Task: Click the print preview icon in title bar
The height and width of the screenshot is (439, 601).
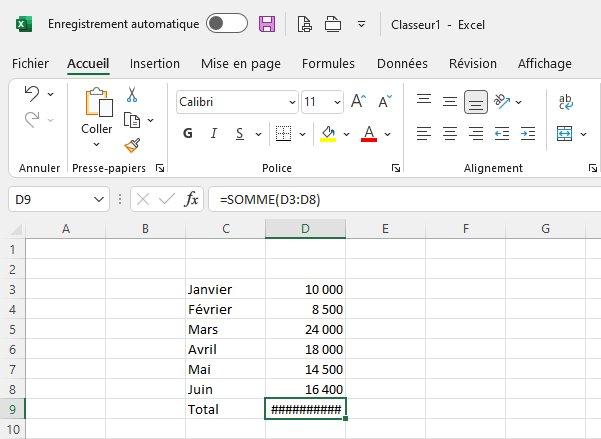Action: click(305, 24)
